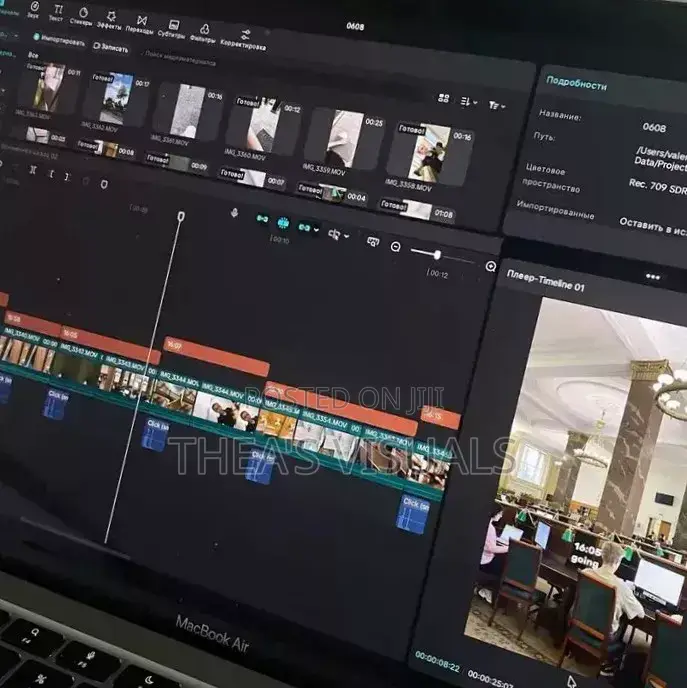The height and width of the screenshot is (688, 687).
Task: Click the Оставить в ис... value
Action: point(653,227)
